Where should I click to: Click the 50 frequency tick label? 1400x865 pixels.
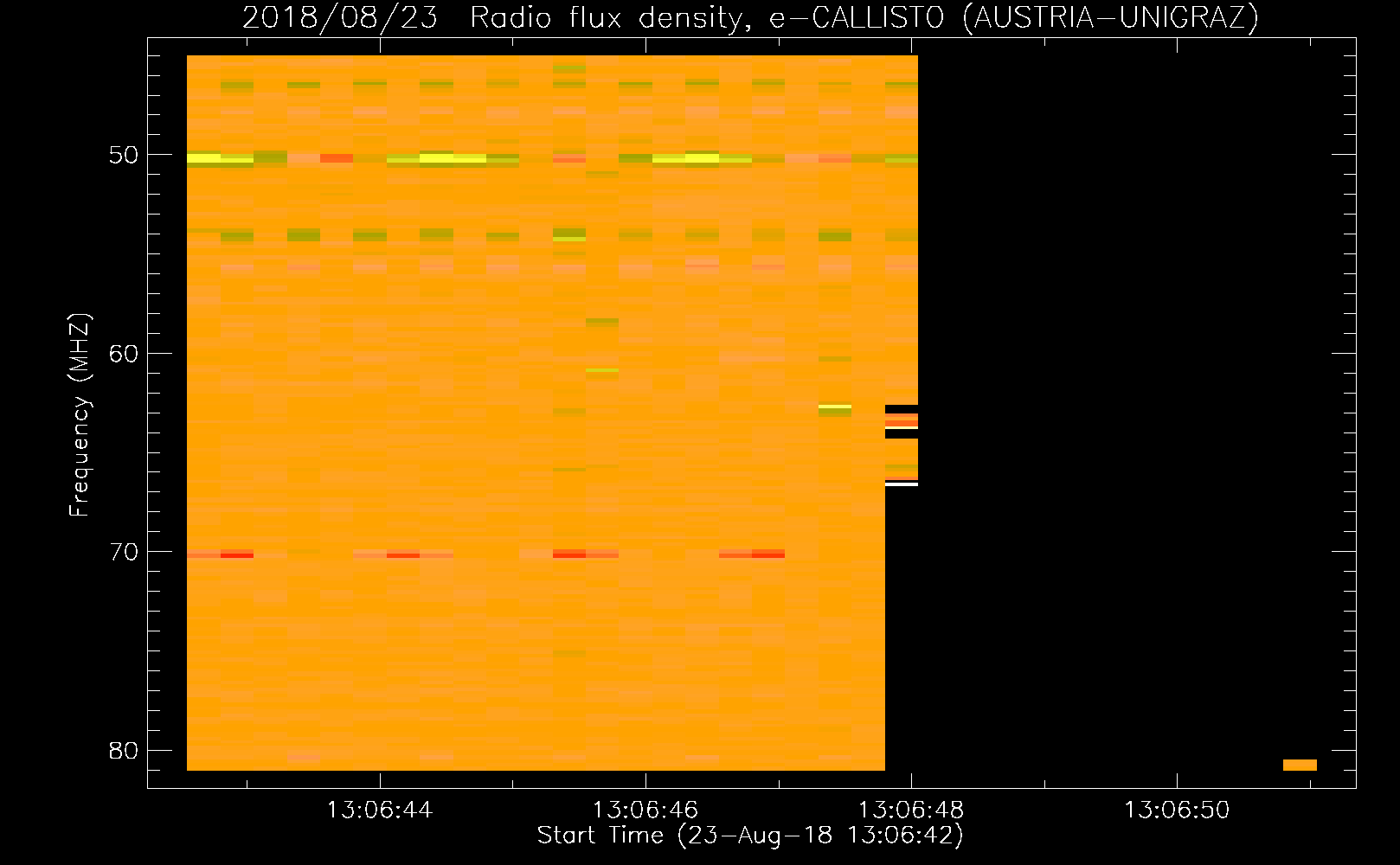click(124, 156)
